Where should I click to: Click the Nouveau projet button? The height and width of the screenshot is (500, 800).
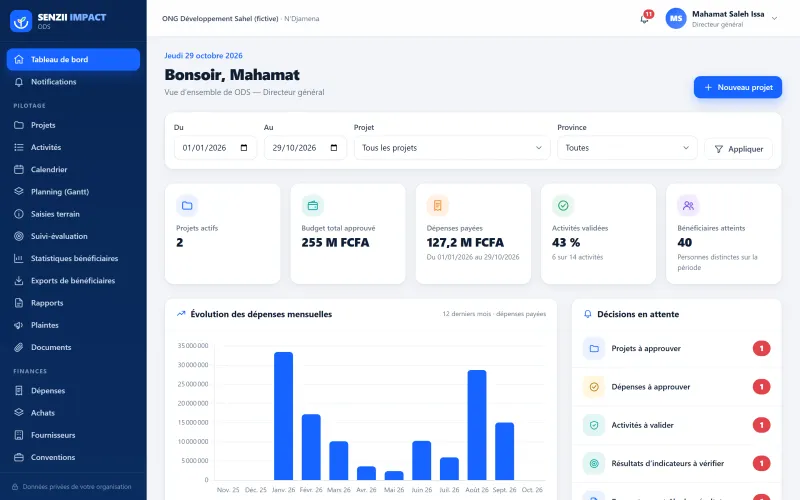[x=738, y=87]
